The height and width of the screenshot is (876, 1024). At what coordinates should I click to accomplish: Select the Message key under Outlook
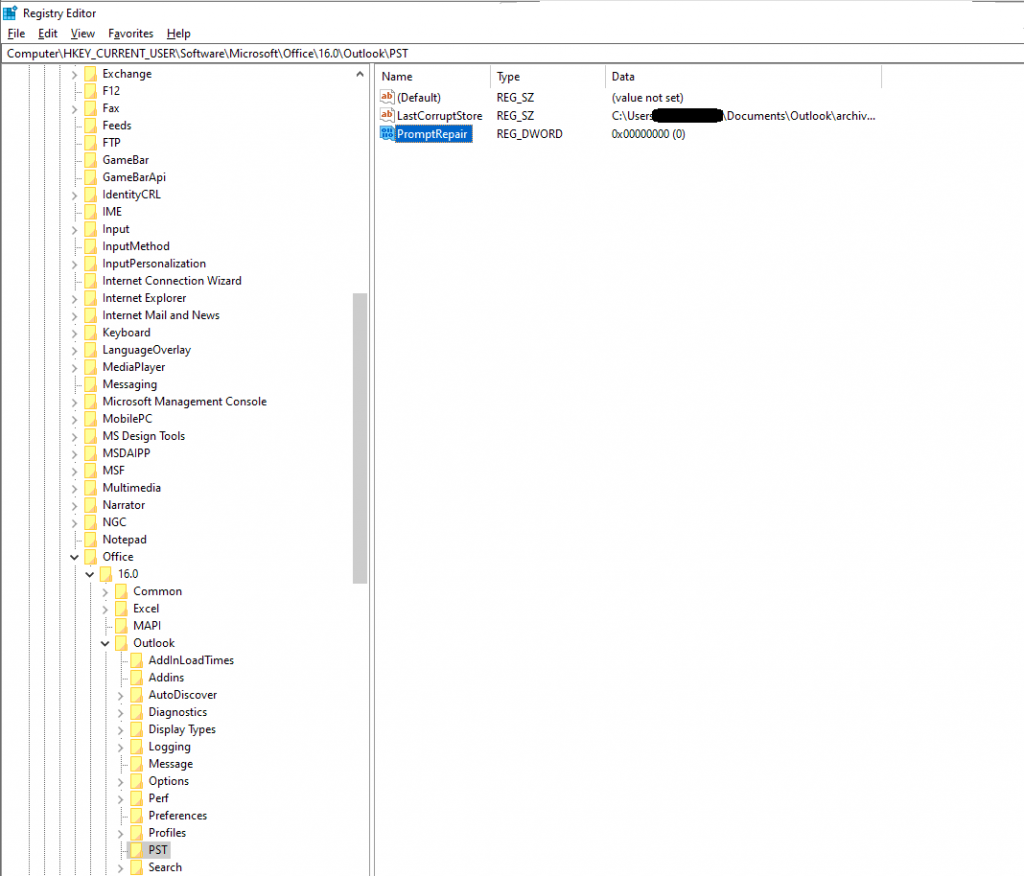[x=170, y=764]
